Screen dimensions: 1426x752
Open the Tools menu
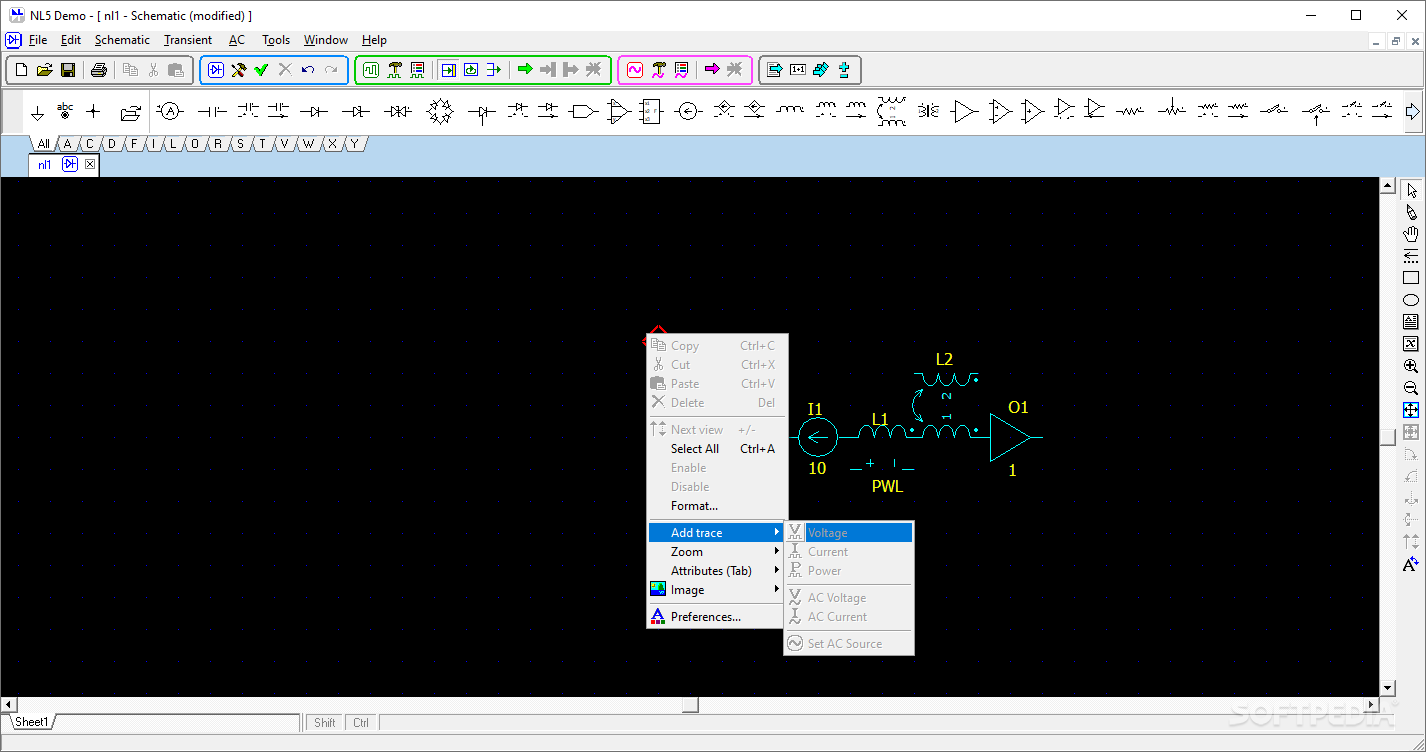click(276, 40)
